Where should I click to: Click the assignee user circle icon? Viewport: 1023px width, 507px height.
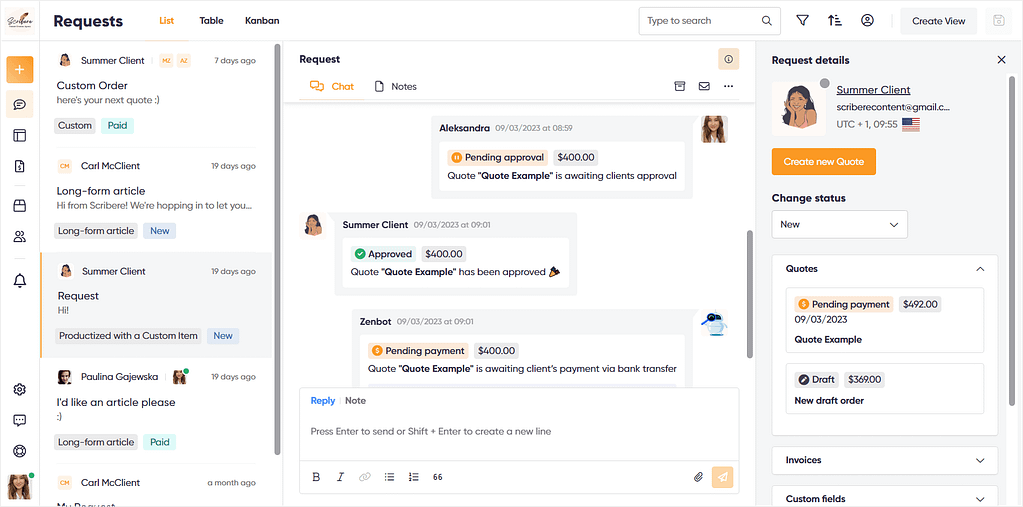coord(867,21)
